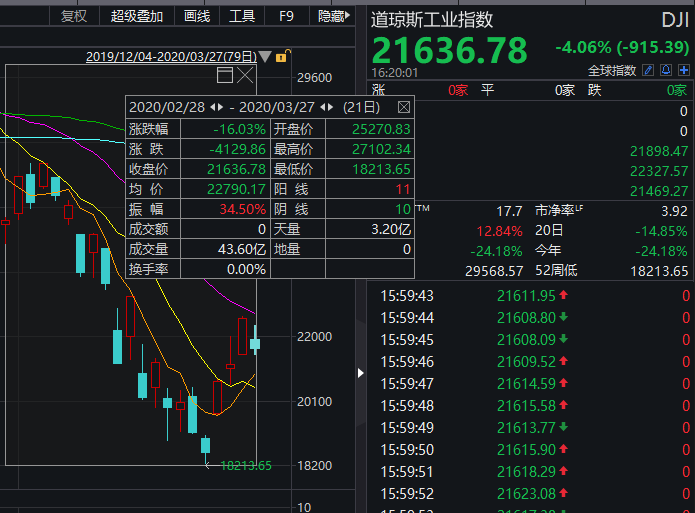This screenshot has height=513, width=695.
Task: Select the 均价 22790.17 value
Action: tap(236, 190)
